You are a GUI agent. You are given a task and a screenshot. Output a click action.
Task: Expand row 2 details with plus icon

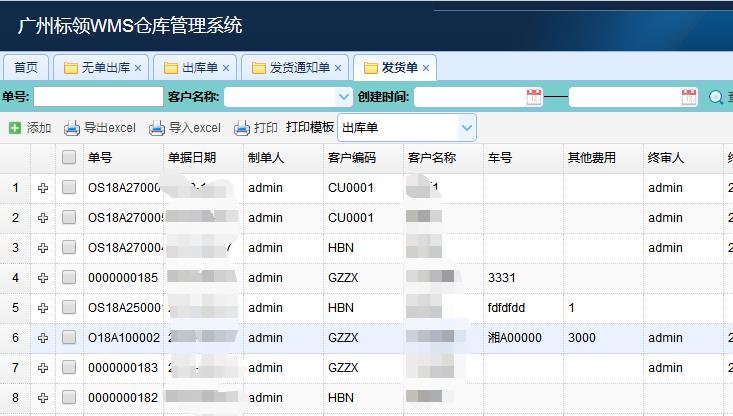coord(43,217)
